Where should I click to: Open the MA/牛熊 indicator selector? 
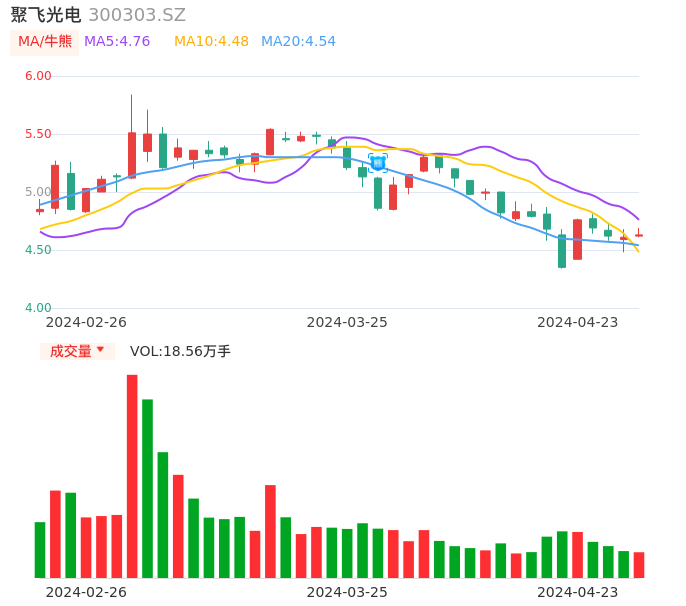point(45,42)
